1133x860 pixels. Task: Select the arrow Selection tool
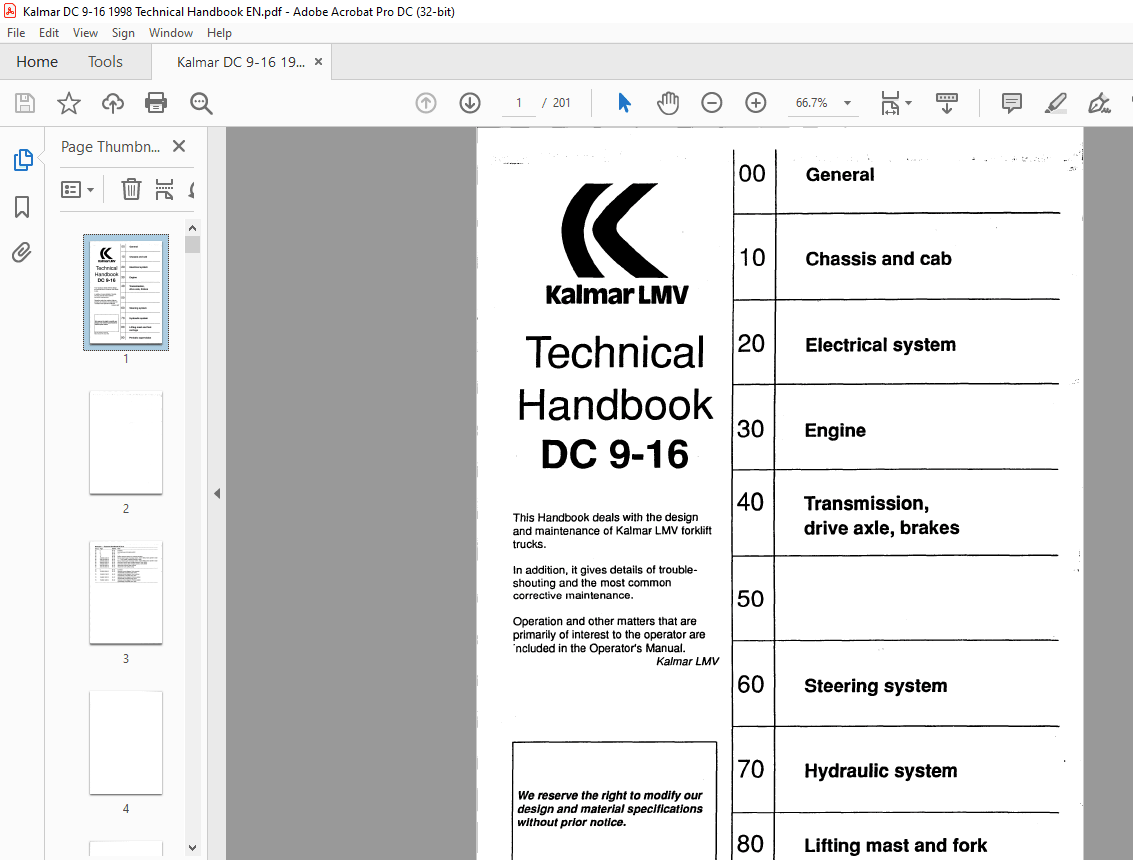click(x=624, y=102)
